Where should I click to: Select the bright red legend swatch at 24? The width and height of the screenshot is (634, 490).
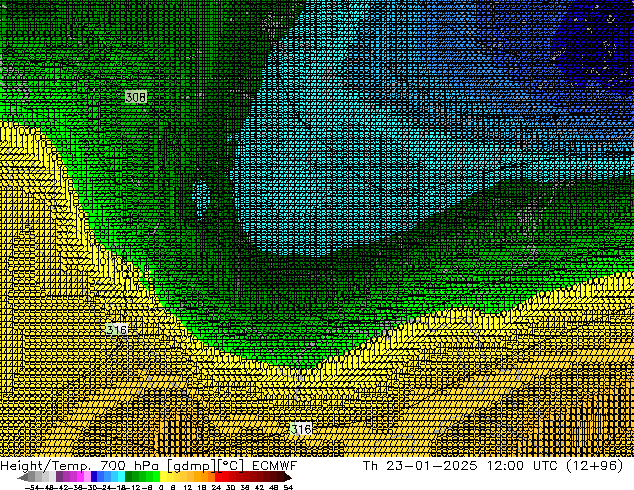pyautogui.click(x=218, y=477)
